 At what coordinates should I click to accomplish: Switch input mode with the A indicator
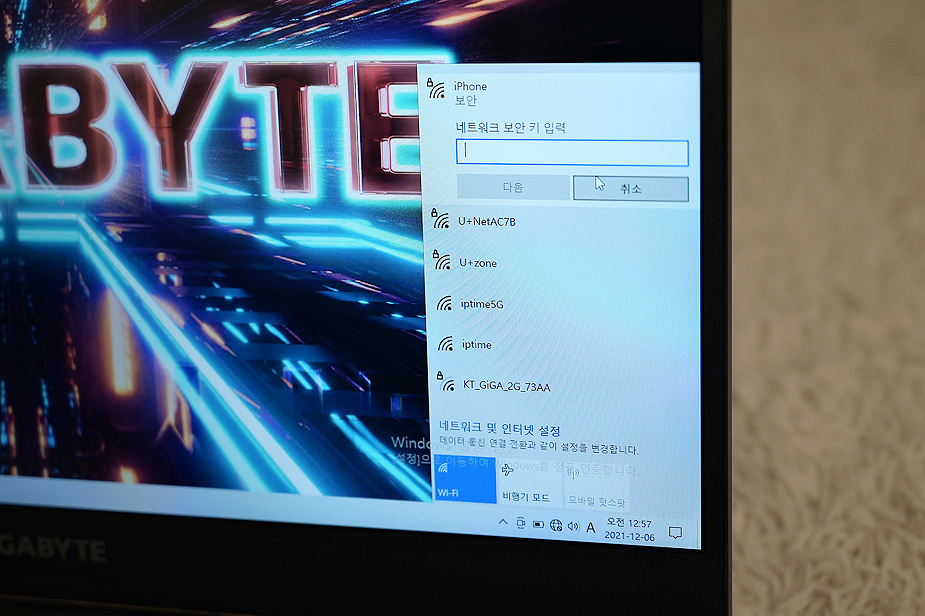click(591, 527)
